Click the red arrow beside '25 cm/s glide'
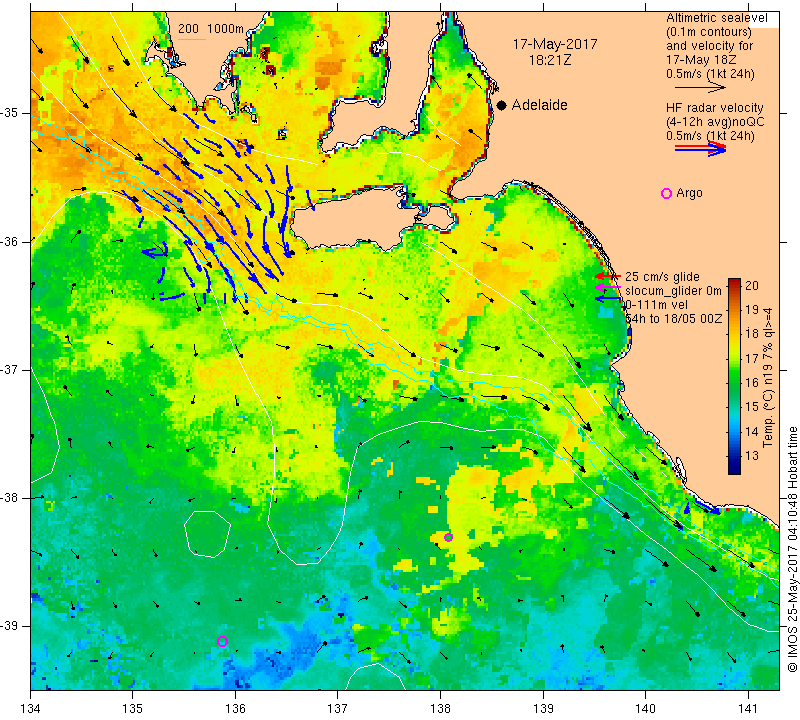This screenshot has height=720, width=800. (607, 276)
